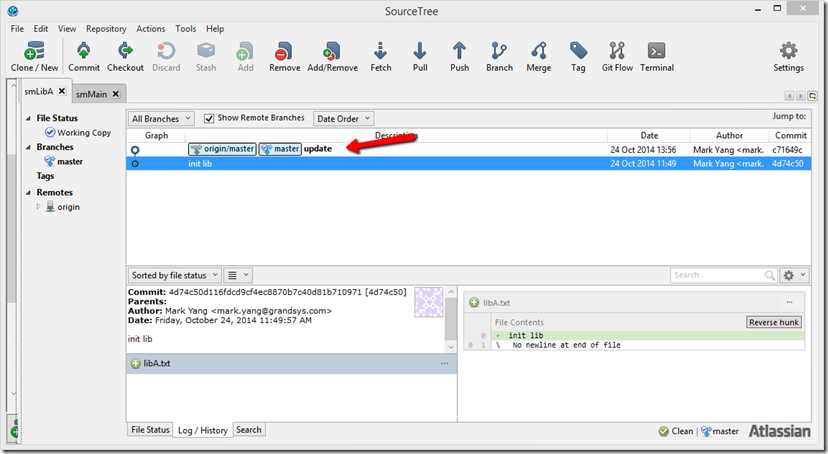Viewport: 828px width, 454px height.
Task: Click the Commit toolbar icon
Action: coord(83,57)
